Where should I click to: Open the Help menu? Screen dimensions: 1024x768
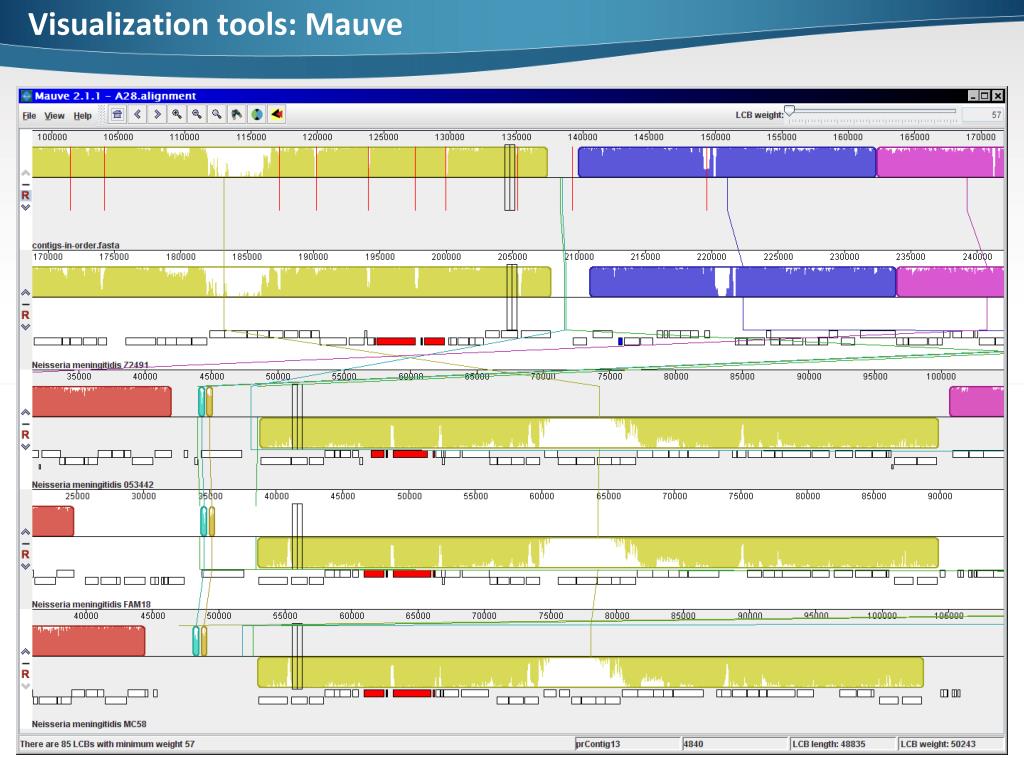[82, 116]
